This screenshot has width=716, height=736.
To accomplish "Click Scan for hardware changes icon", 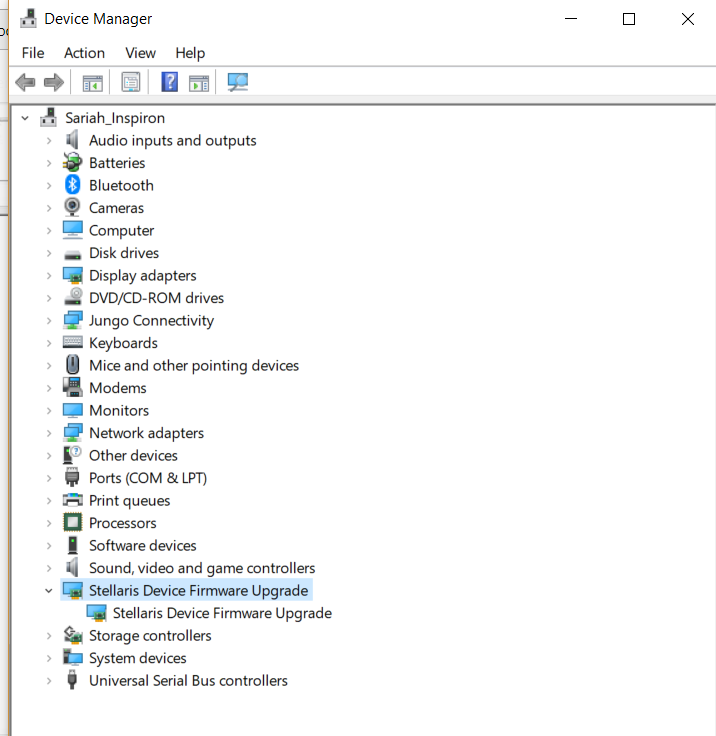I will 238,83.
